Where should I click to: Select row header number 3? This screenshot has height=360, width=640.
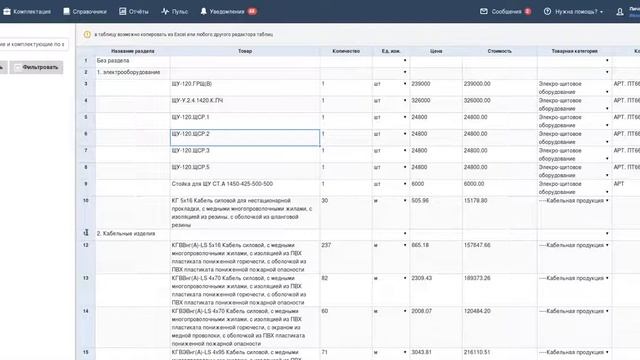[x=86, y=88]
